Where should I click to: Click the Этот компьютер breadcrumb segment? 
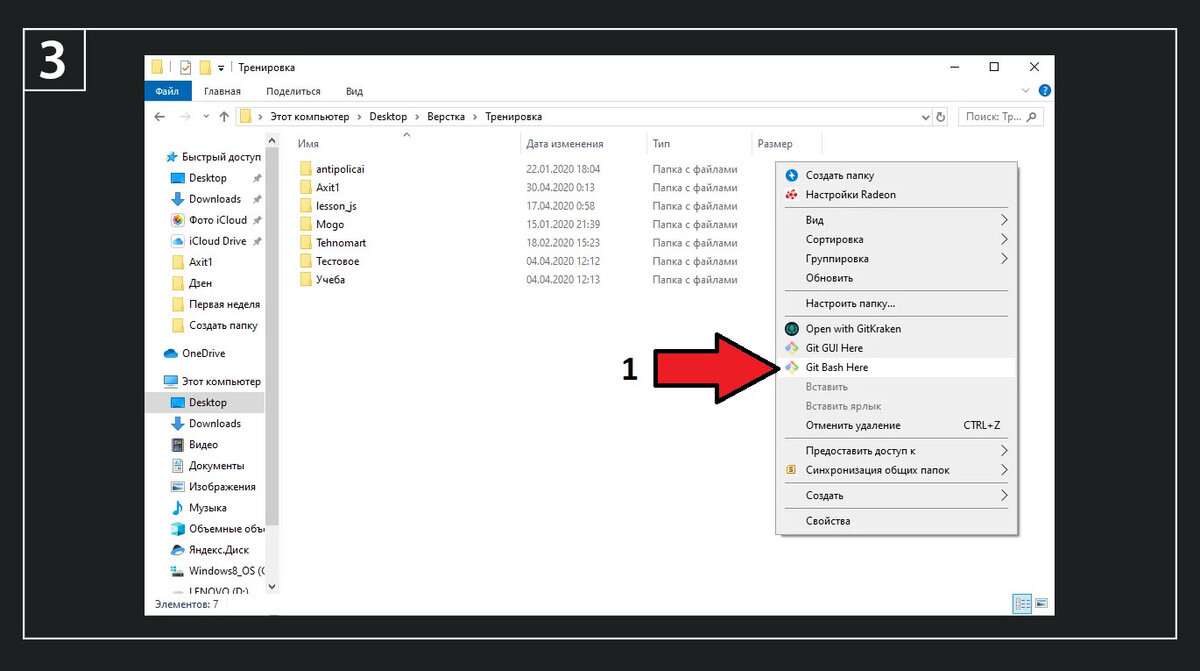(309, 117)
